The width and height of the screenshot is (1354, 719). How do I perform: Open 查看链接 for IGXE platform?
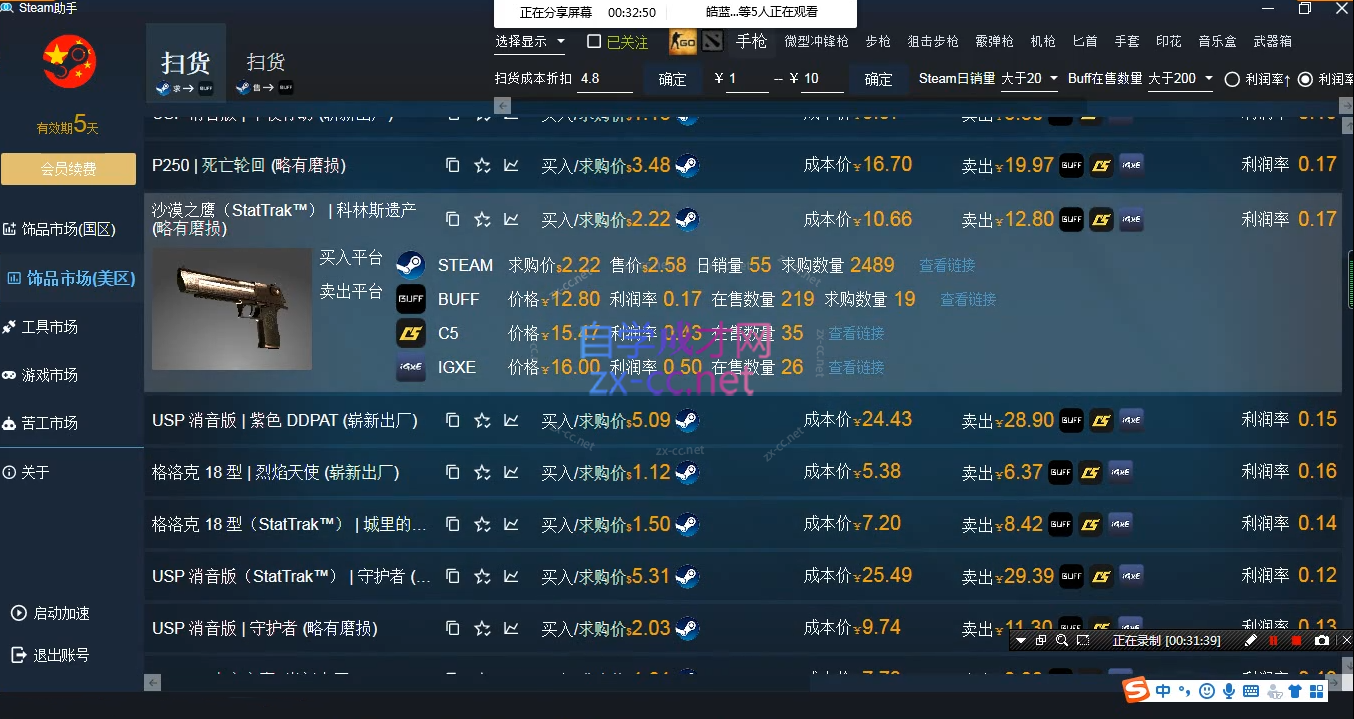pos(856,367)
